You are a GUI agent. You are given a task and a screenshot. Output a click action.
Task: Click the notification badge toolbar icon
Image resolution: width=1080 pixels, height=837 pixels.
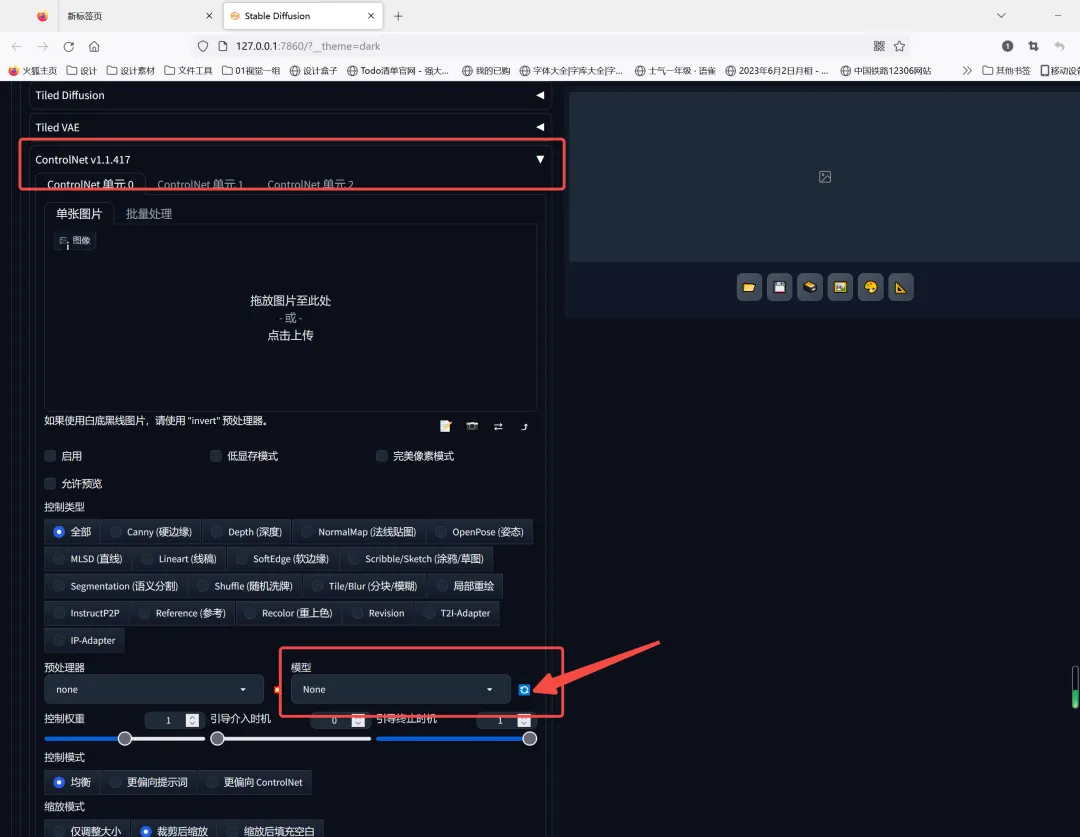pyautogui.click(x=1007, y=46)
